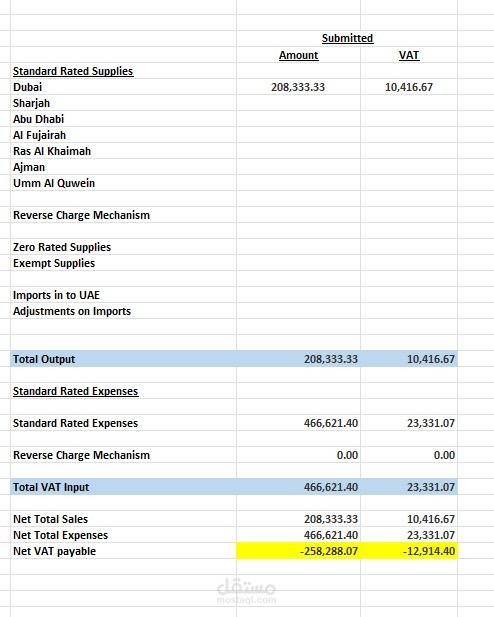This screenshot has height=617, width=494.
Task: Select Total VAT Input amount 466,621.40
Action: tap(331, 487)
